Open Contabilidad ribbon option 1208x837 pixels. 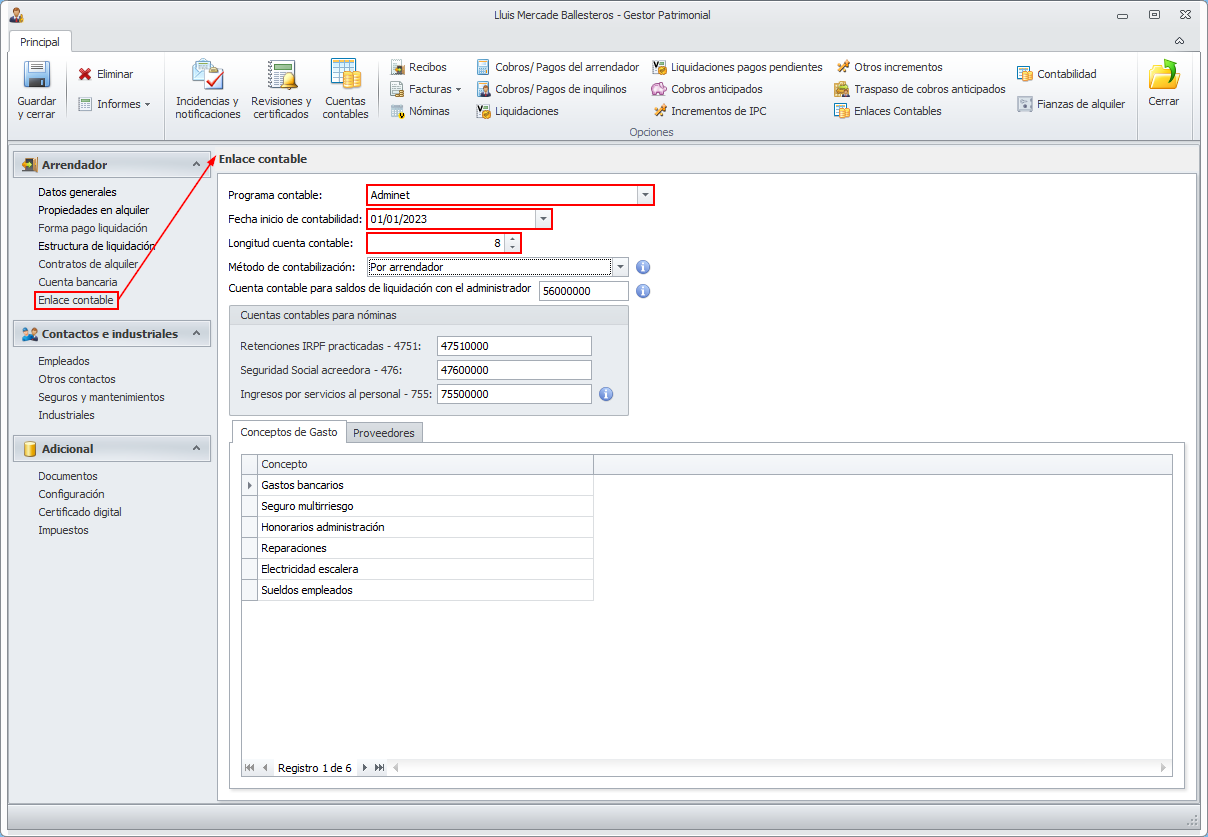click(1057, 74)
